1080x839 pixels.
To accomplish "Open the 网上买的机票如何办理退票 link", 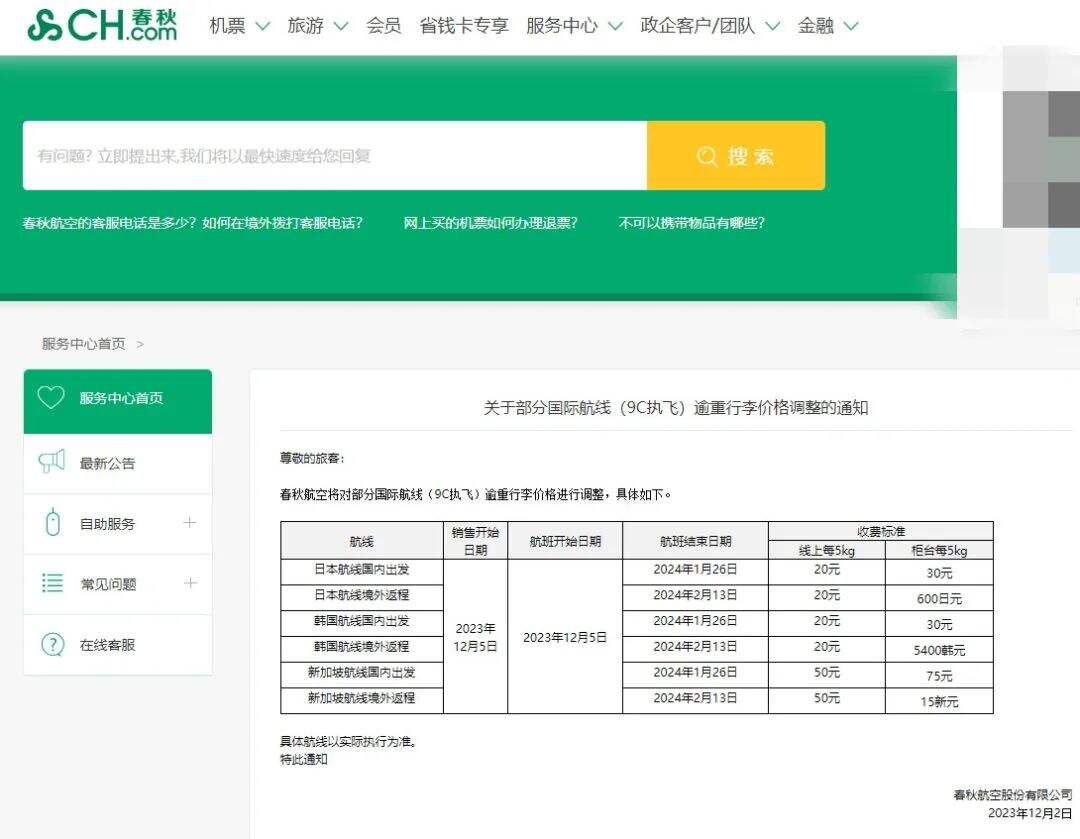I will (x=490, y=223).
